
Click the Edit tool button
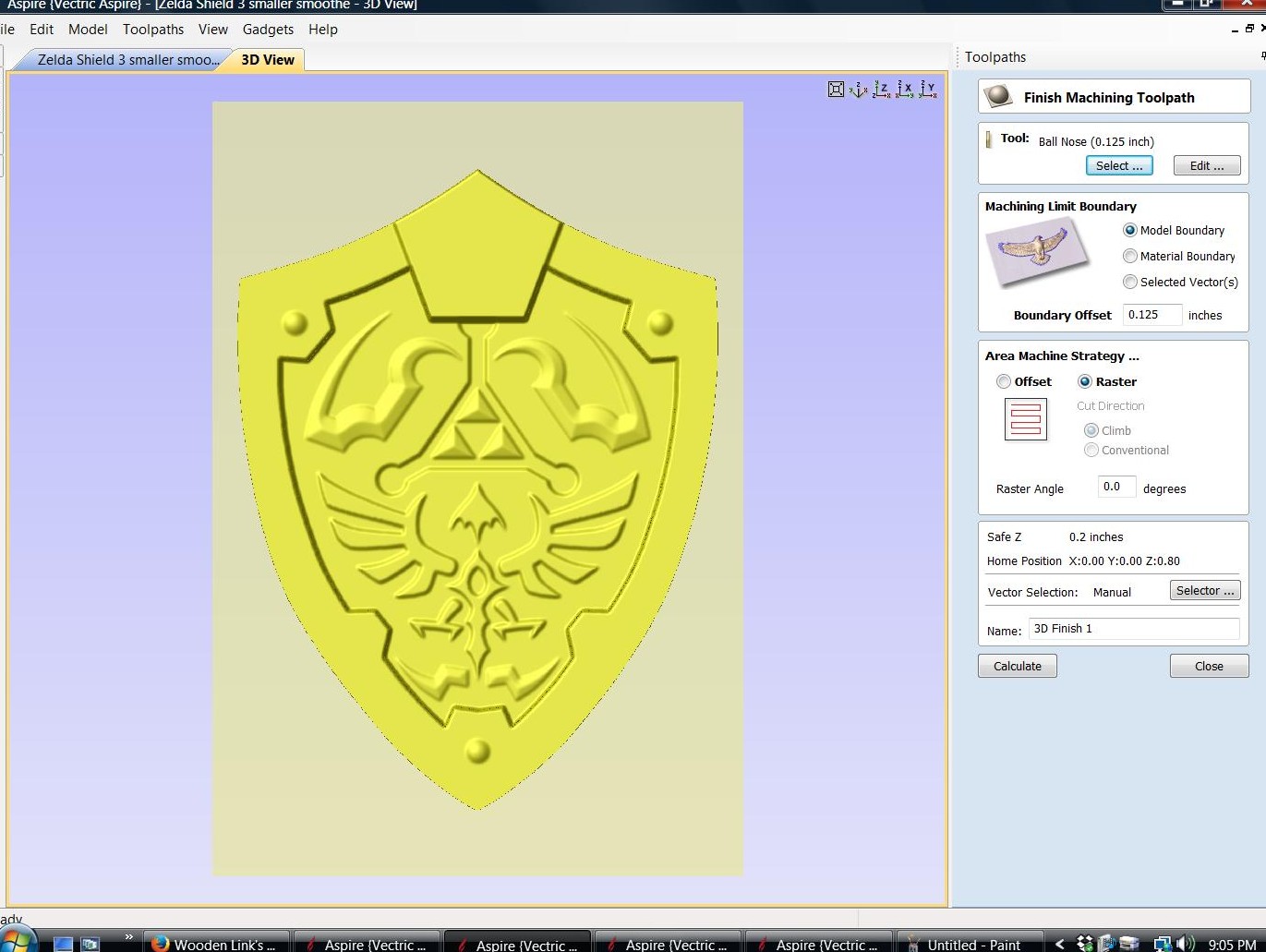coord(1207,165)
